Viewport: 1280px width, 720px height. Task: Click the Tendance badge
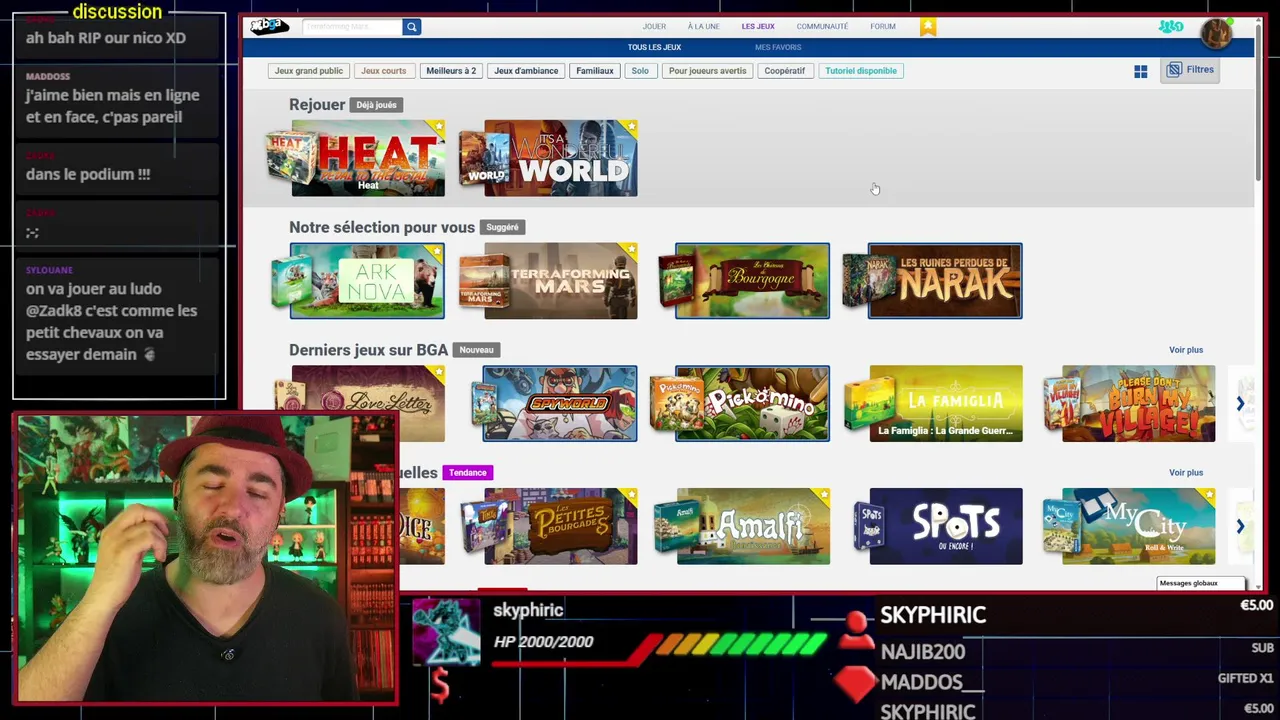click(x=468, y=473)
